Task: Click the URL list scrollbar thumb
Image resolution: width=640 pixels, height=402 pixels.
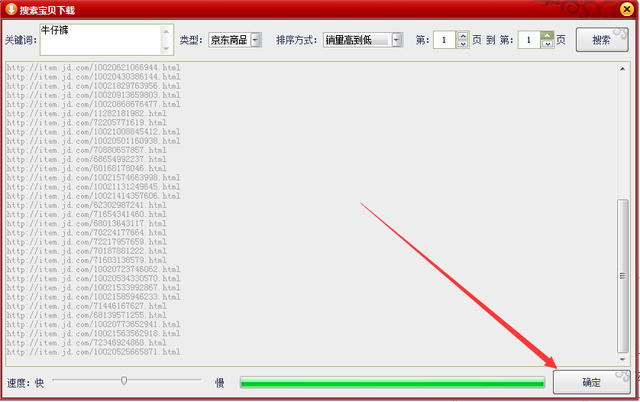Action: click(x=622, y=276)
